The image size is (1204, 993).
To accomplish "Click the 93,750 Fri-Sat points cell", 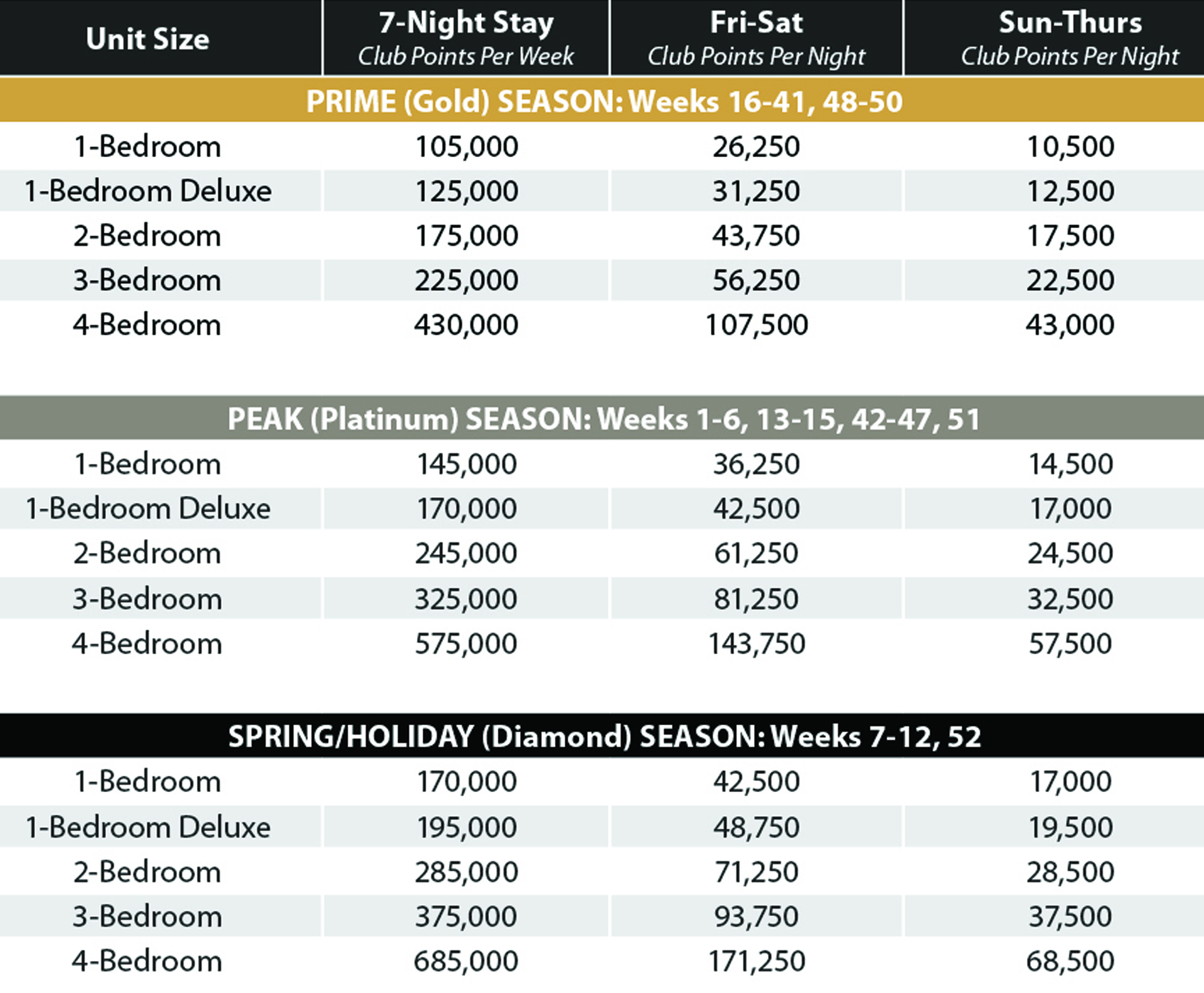I will tap(756, 917).
